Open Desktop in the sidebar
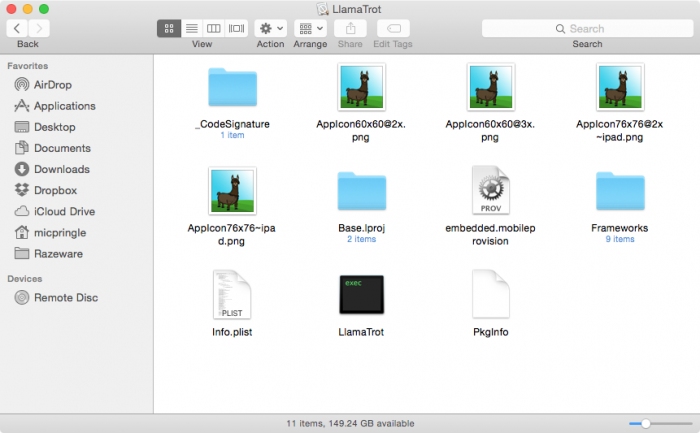This screenshot has height=433, width=700. pos(45,127)
